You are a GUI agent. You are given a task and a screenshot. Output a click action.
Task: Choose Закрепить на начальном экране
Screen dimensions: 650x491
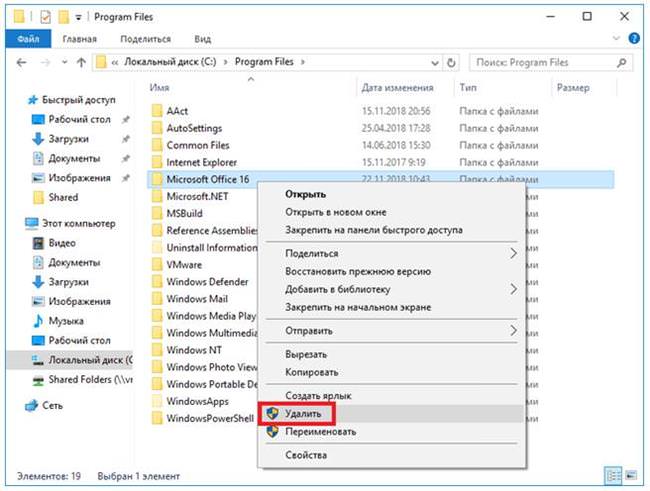tap(392, 307)
